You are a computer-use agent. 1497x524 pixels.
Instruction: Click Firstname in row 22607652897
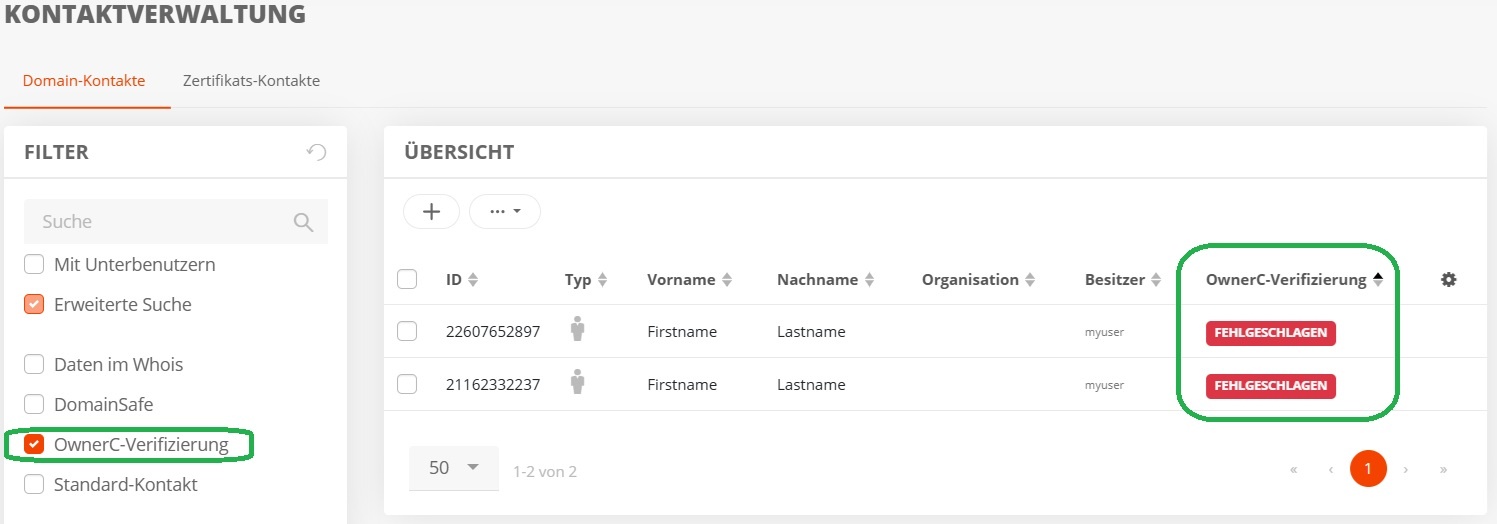coord(682,332)
